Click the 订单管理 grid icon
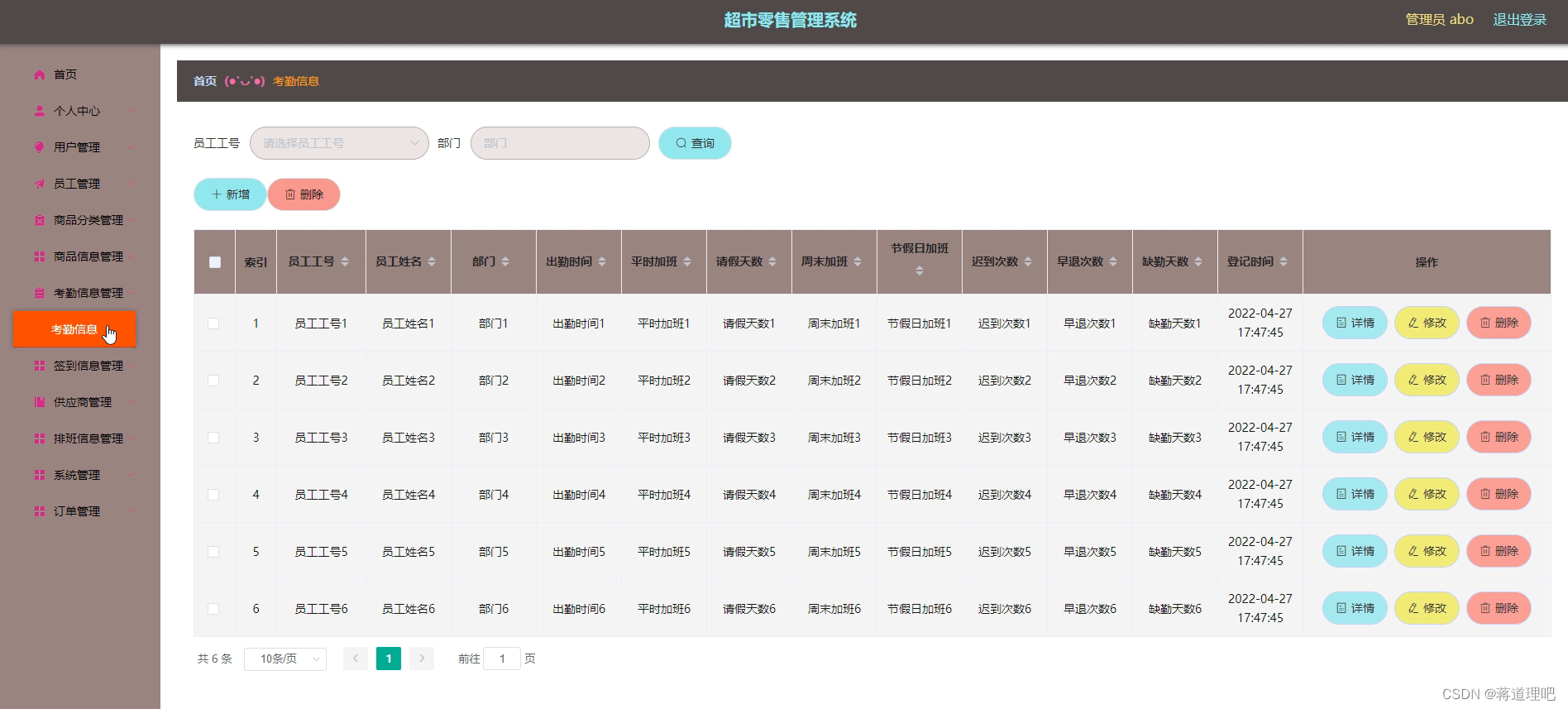The height and width of the screenshot is (709, 1568). 39,511
